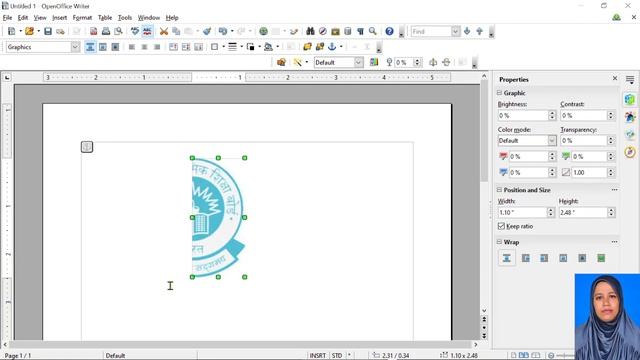The width and height of the screenshot is (640, 360).
Task: Flip graphic vertically icon
Action: click(446, 62)
